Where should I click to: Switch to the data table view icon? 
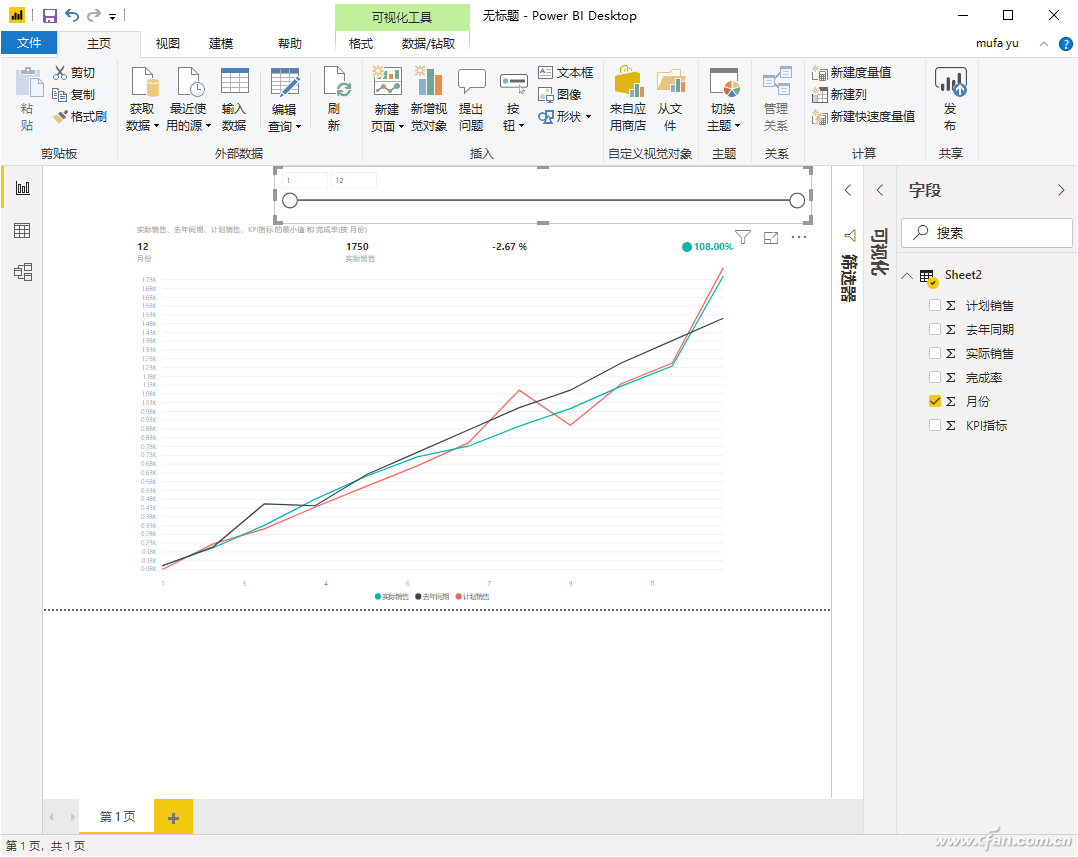(22, 231)
